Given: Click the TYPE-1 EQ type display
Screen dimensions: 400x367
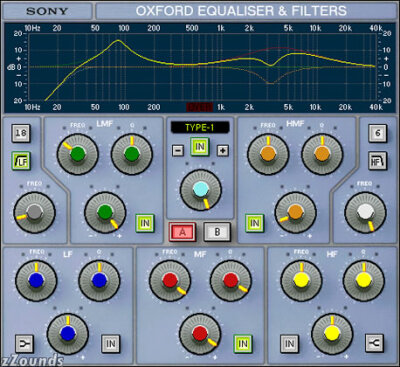Looking at the screenshot, I should (200, 128).
